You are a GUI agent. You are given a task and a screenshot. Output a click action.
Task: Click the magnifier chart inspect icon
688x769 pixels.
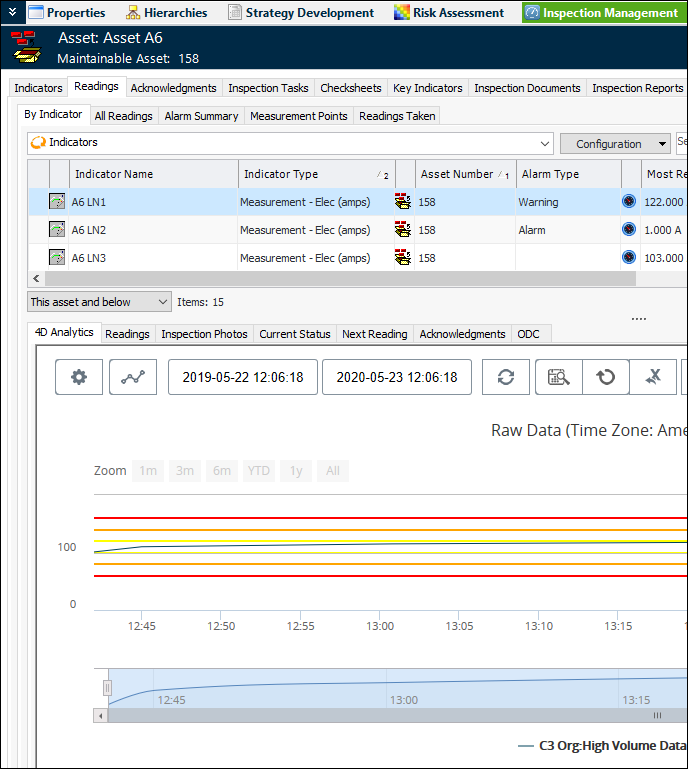[558, 377]
